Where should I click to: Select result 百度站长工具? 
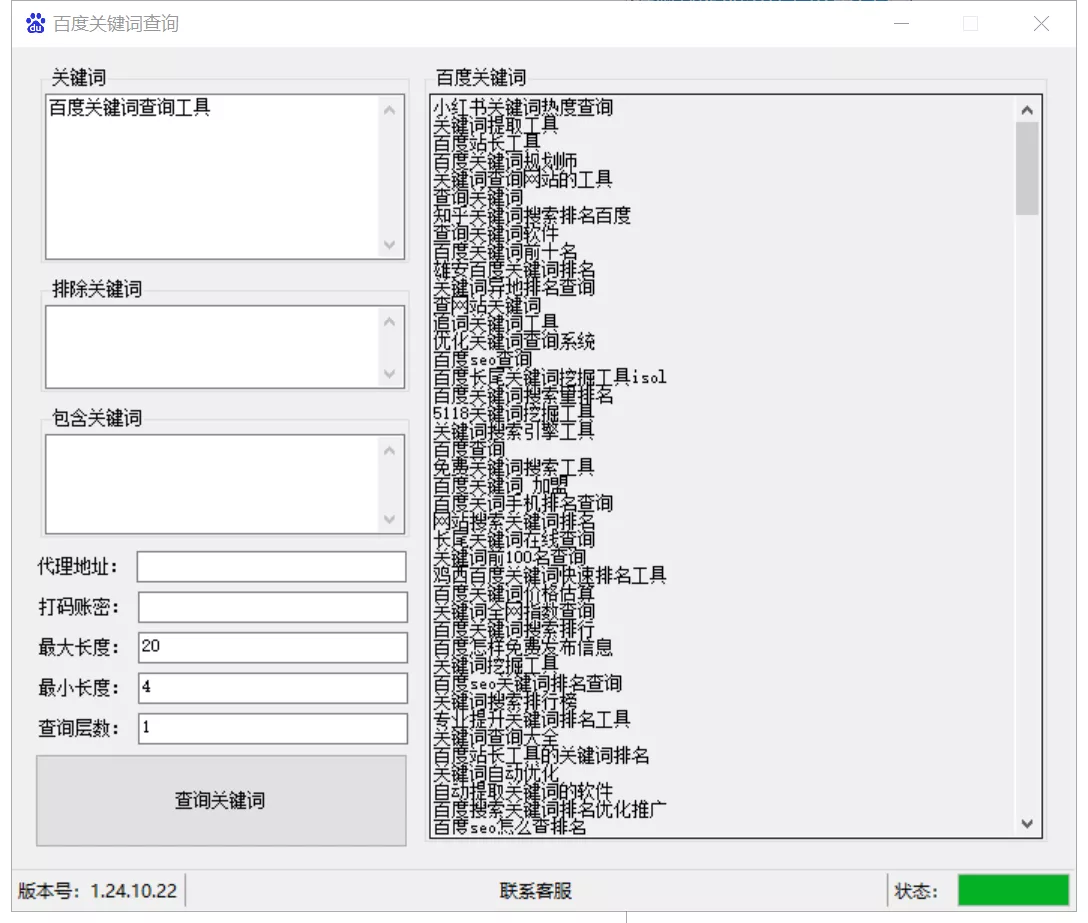coord(486,144)
